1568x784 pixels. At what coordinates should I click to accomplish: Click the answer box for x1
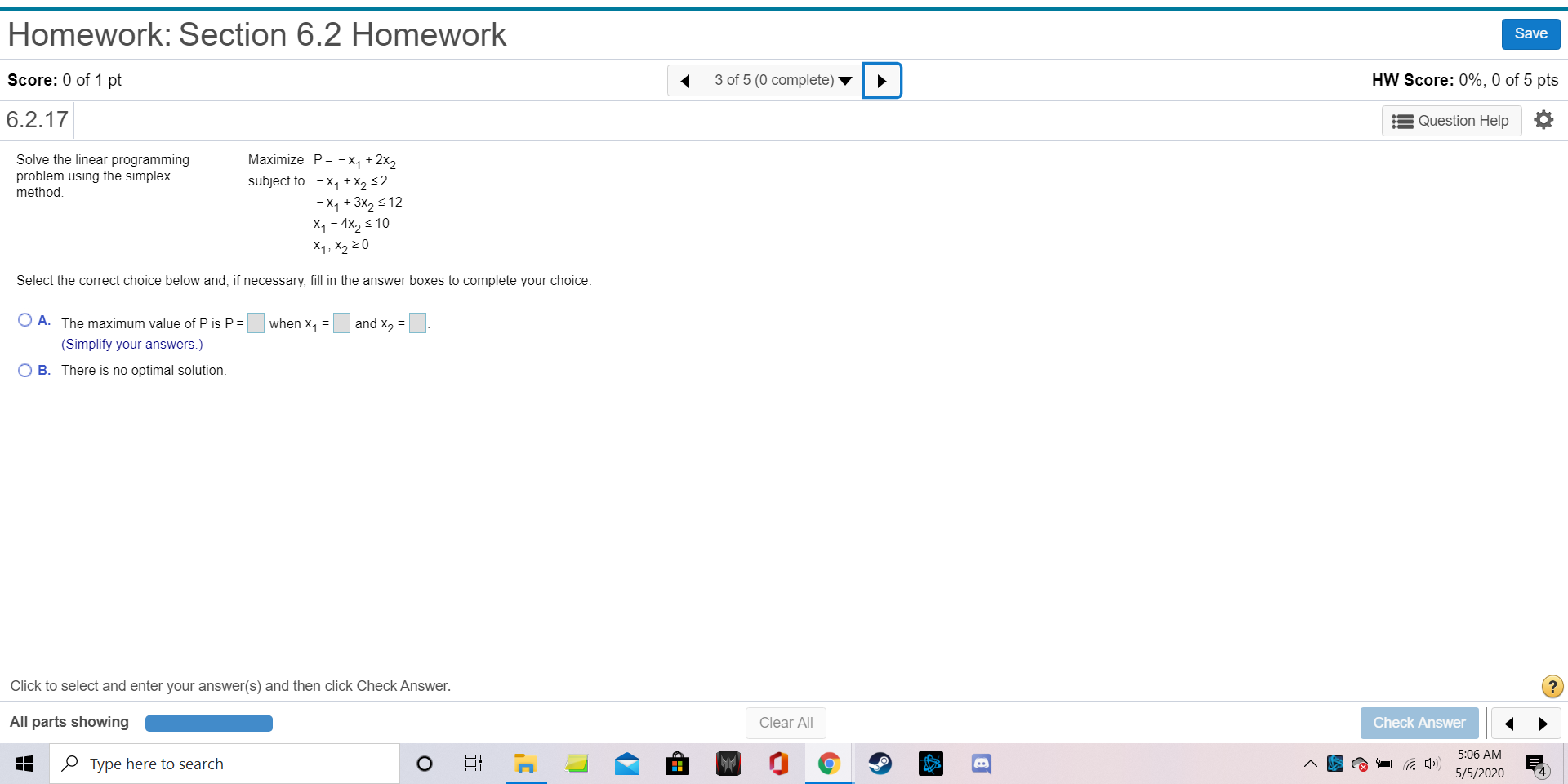341,323
